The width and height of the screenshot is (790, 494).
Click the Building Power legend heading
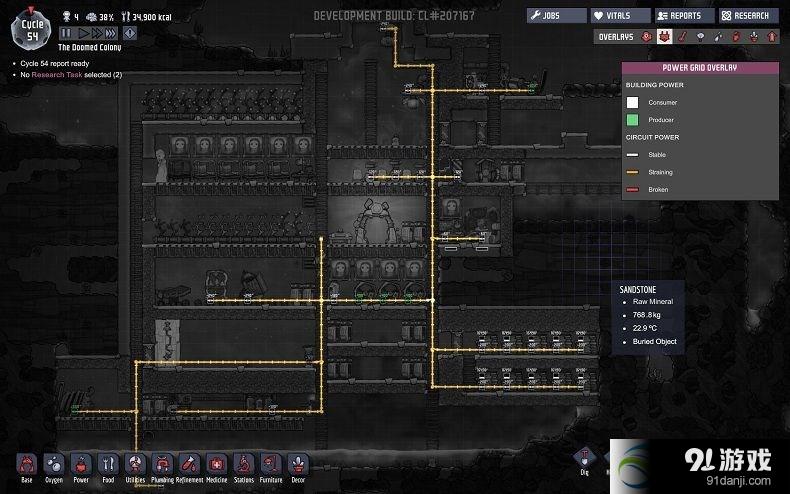point(654,85)
